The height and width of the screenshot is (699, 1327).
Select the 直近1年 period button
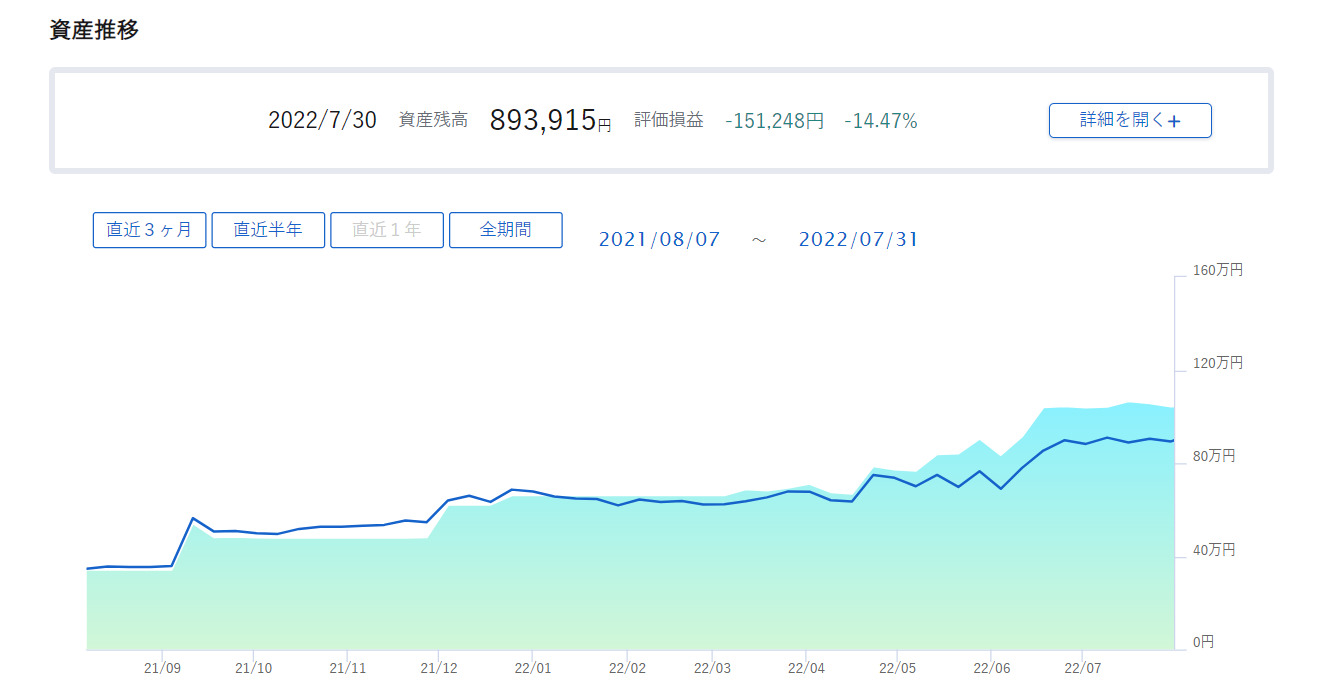point(387,230)
